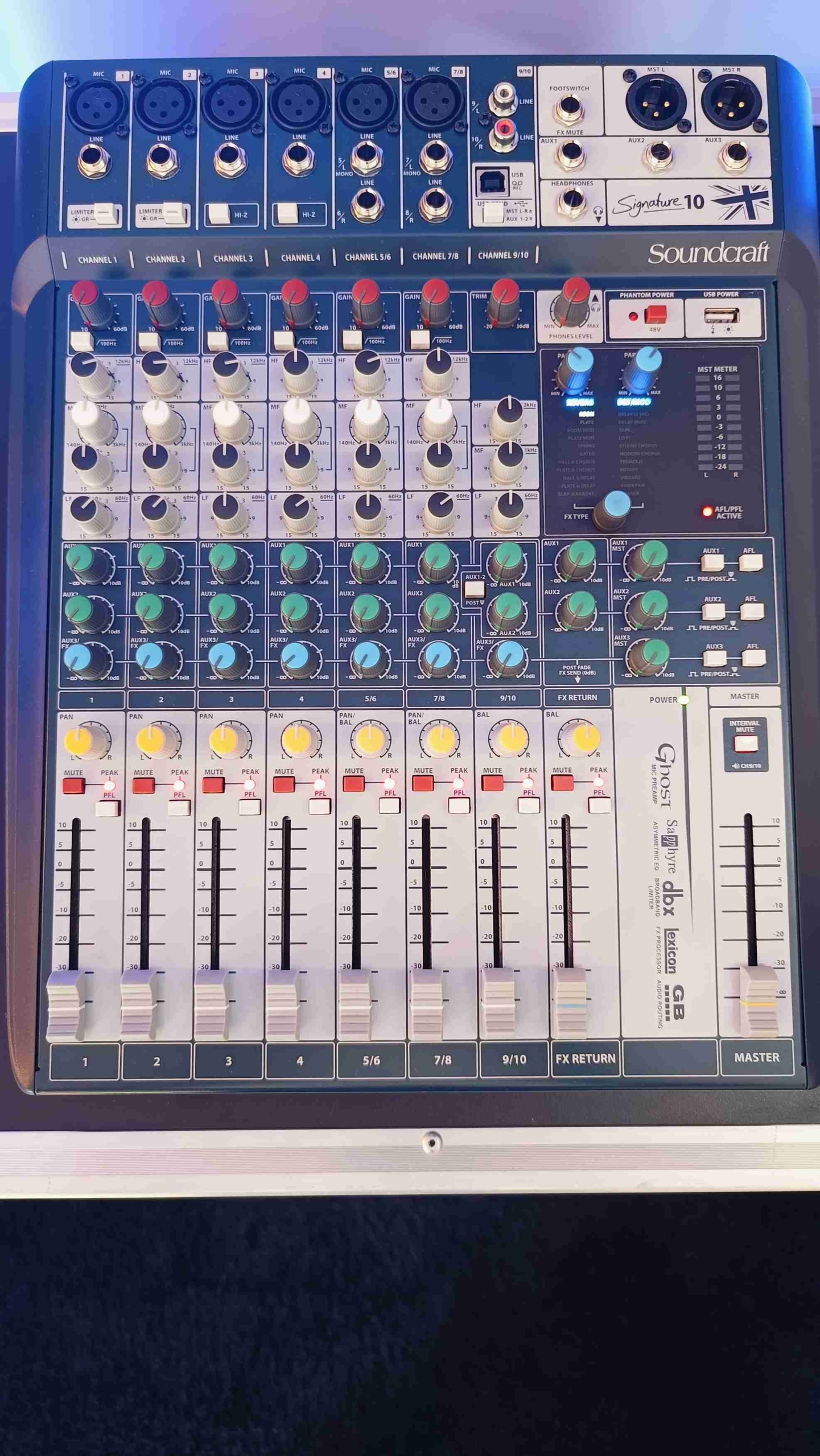The width and height of the screenshot is (820, 1456).
Task: Touch the blue AUX3/FX knob on channel 2
Action: [155, 661]
